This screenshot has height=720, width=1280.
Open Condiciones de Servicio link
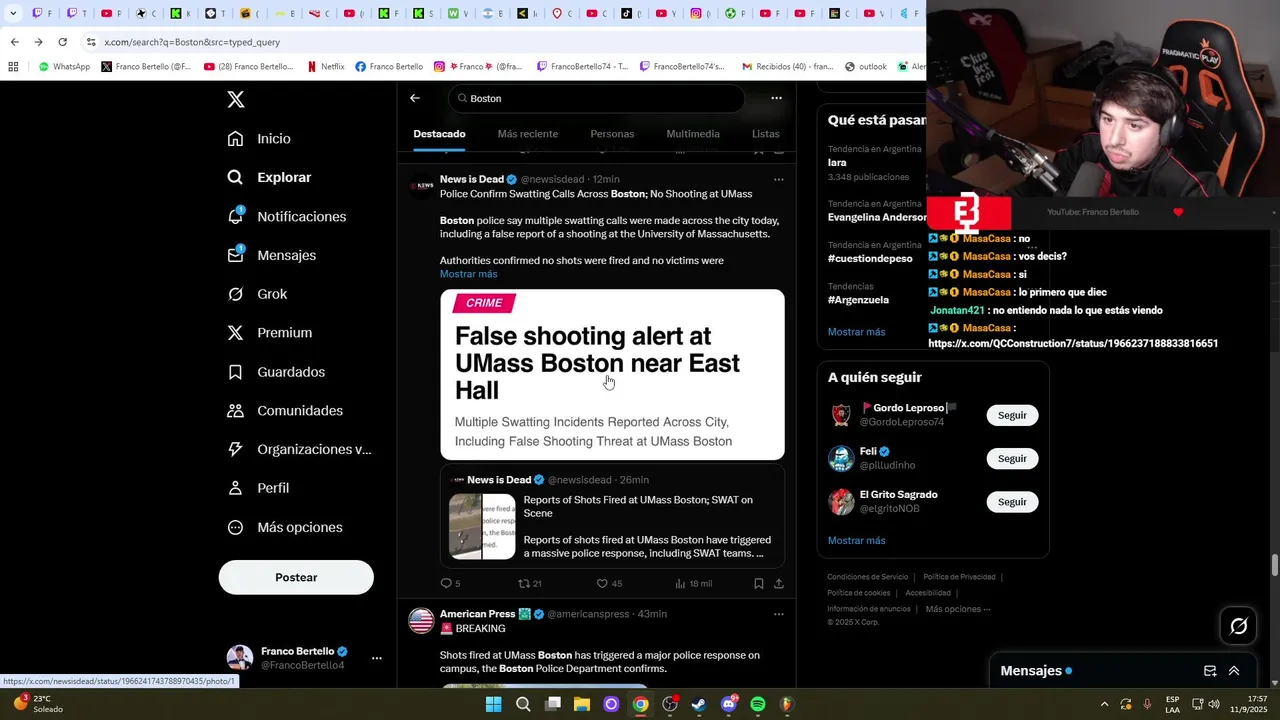pos(868,577)
